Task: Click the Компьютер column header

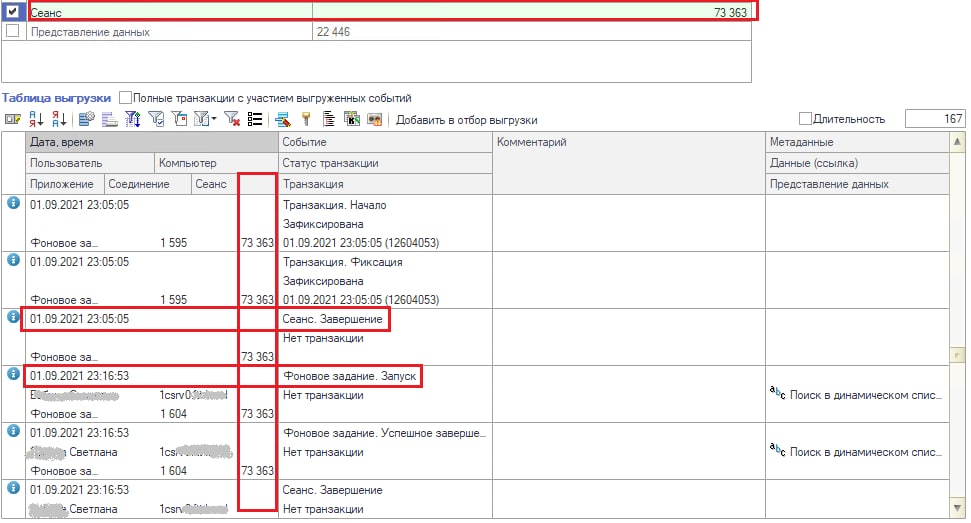Action: (x=217, y=163)
